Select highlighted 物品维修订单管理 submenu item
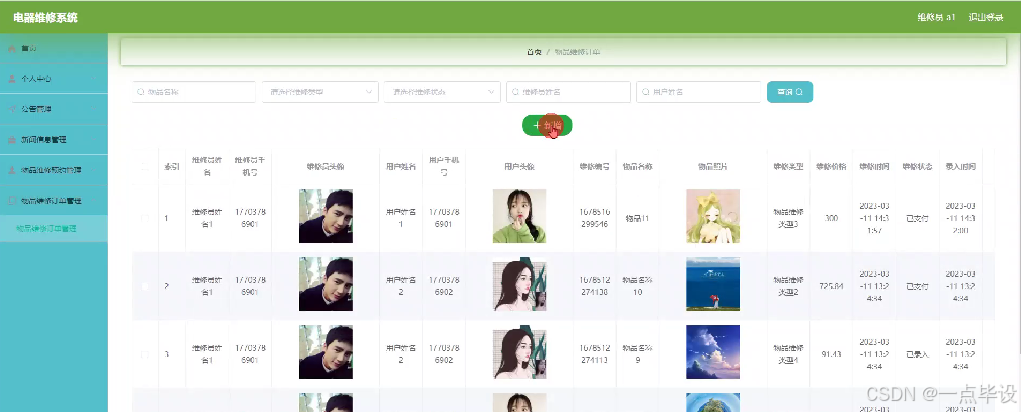This screenshot has width=1021, height=412. 54,228
